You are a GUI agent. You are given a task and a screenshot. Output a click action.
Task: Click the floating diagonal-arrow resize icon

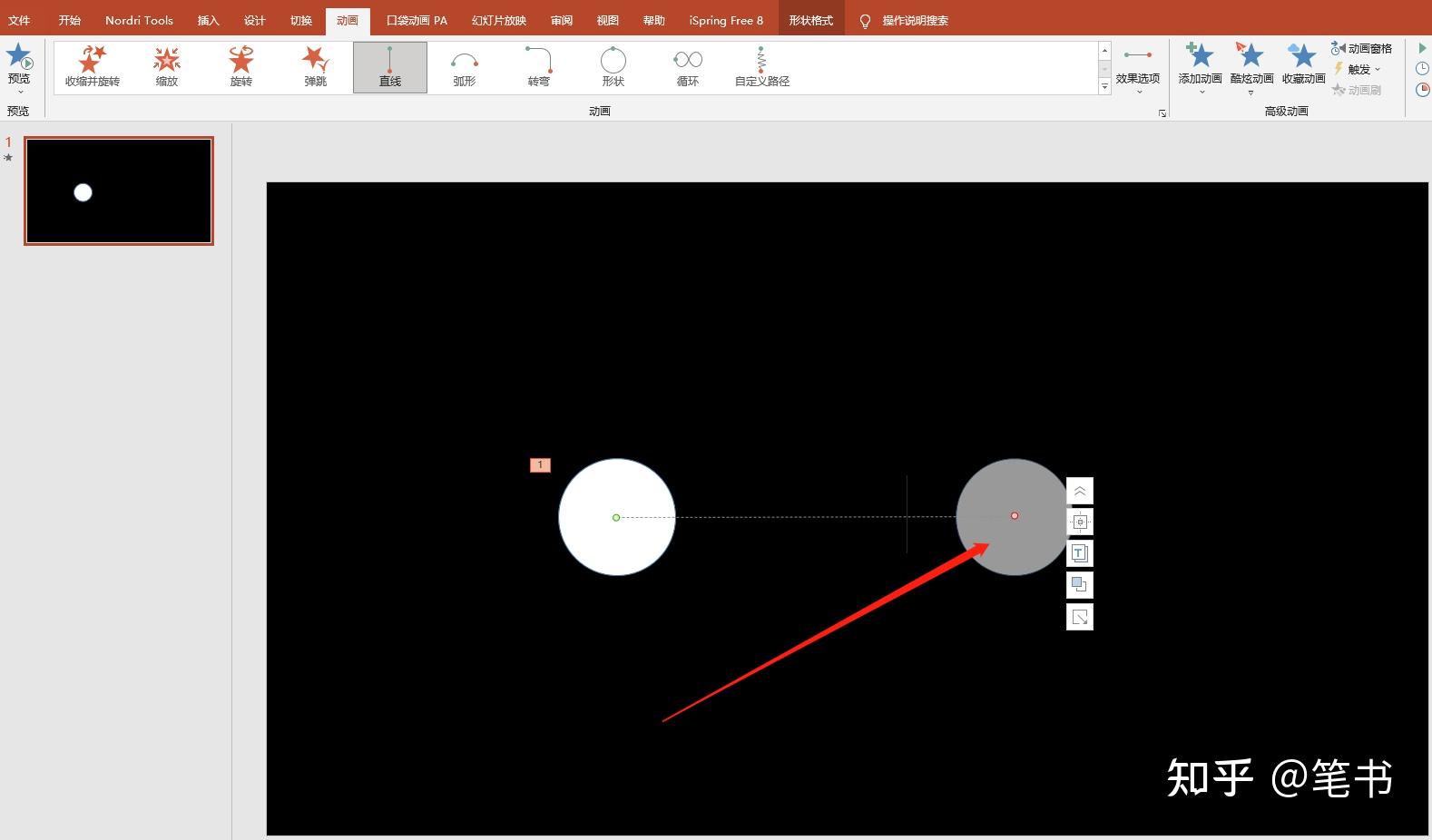pyautogui.click(x=1080, y=617)
